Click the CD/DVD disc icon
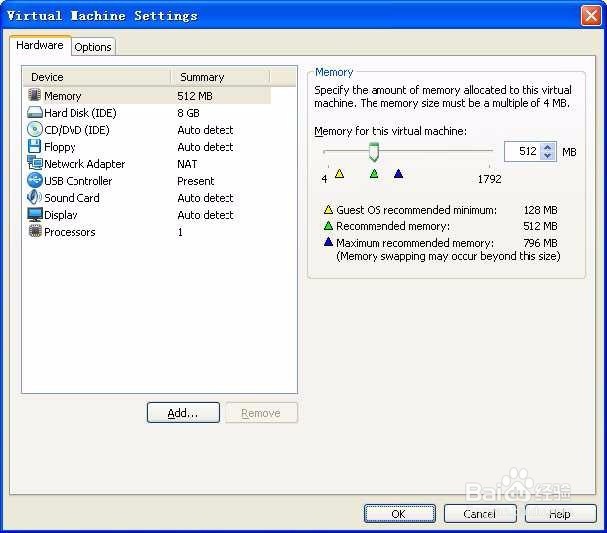Image resolution: width=607 pixels, height=533 pixels. click(x=34, y=129)
